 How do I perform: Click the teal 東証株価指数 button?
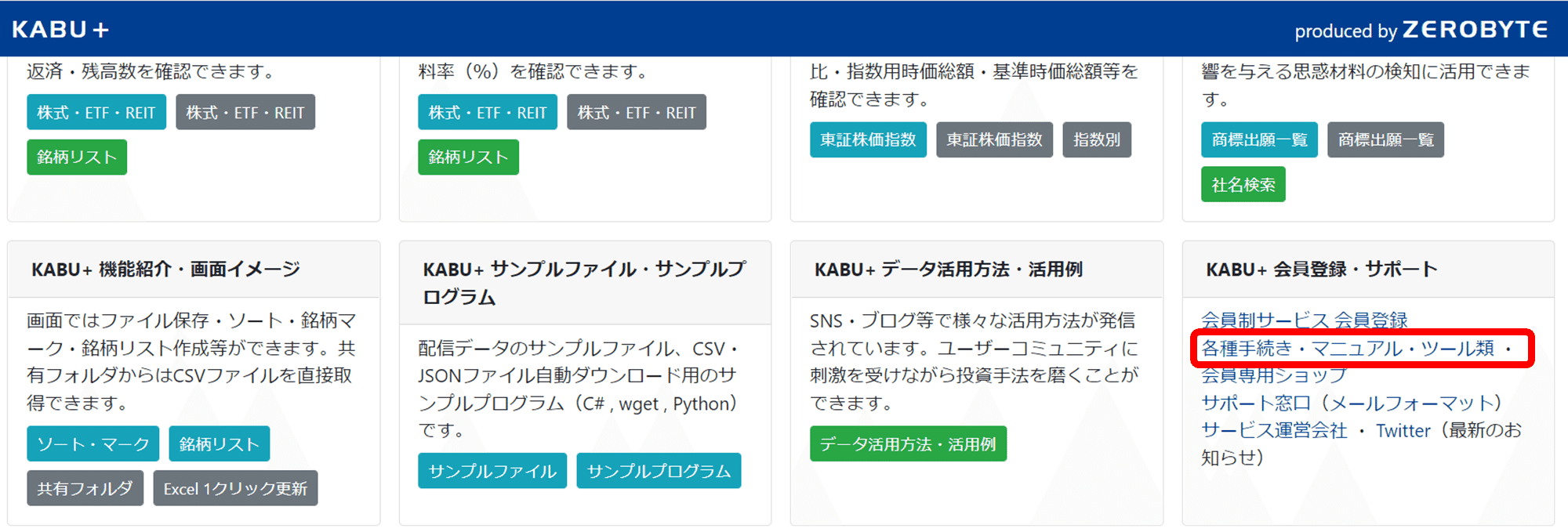868,139
